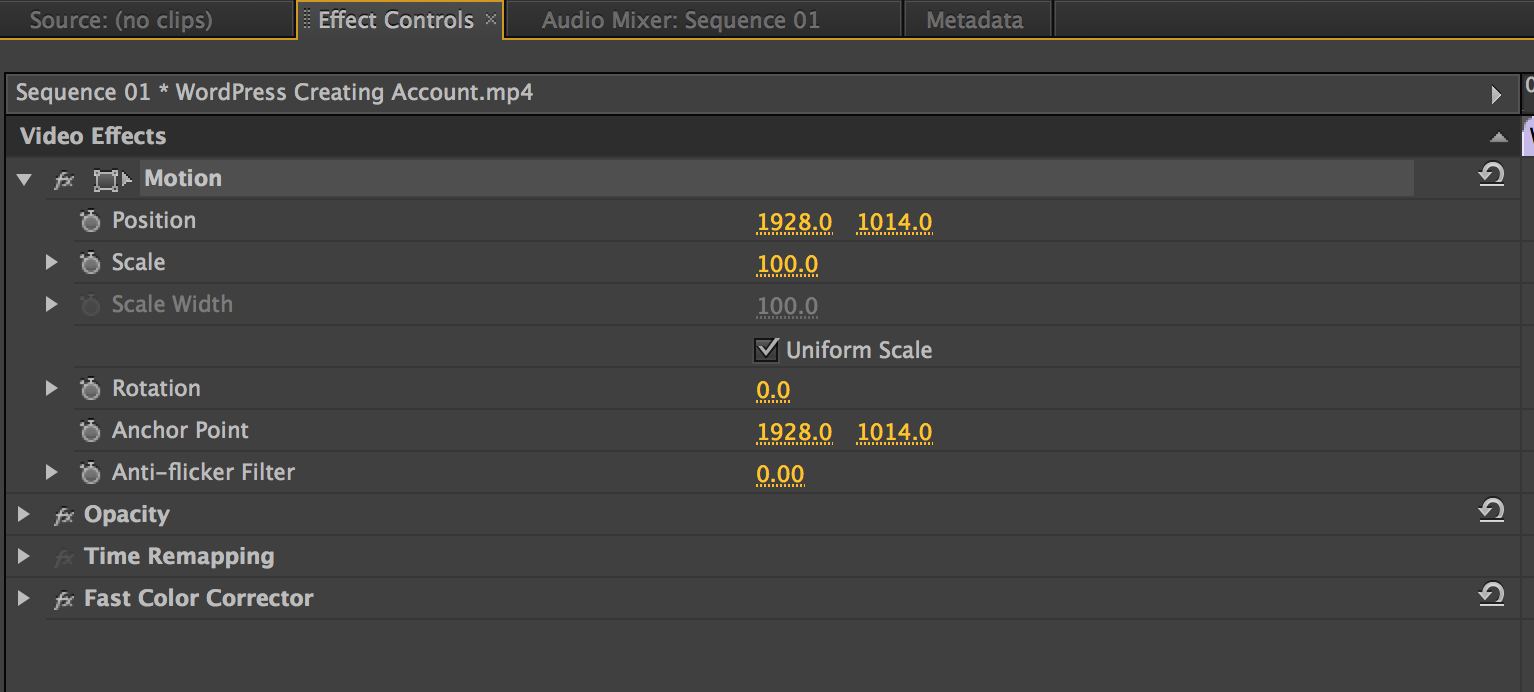Image resolution: width=1534 pixels, height=692 pixels.
Task: Disable Fast Color Corrector fx toggle
Action: [64, 600]
